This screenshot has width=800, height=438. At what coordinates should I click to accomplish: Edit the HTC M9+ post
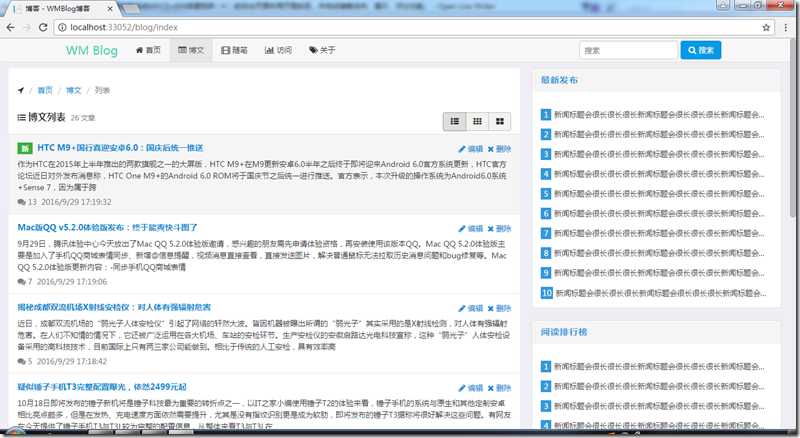tap(470, 149)
